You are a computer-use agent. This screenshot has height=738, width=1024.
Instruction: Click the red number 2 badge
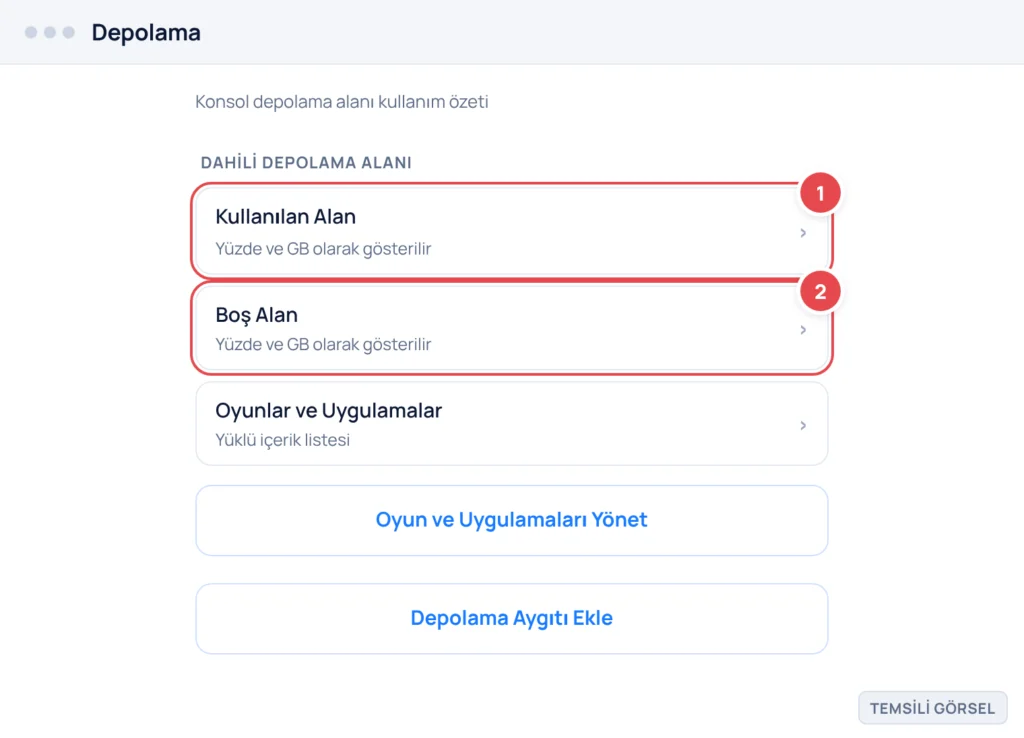[820, 292]
